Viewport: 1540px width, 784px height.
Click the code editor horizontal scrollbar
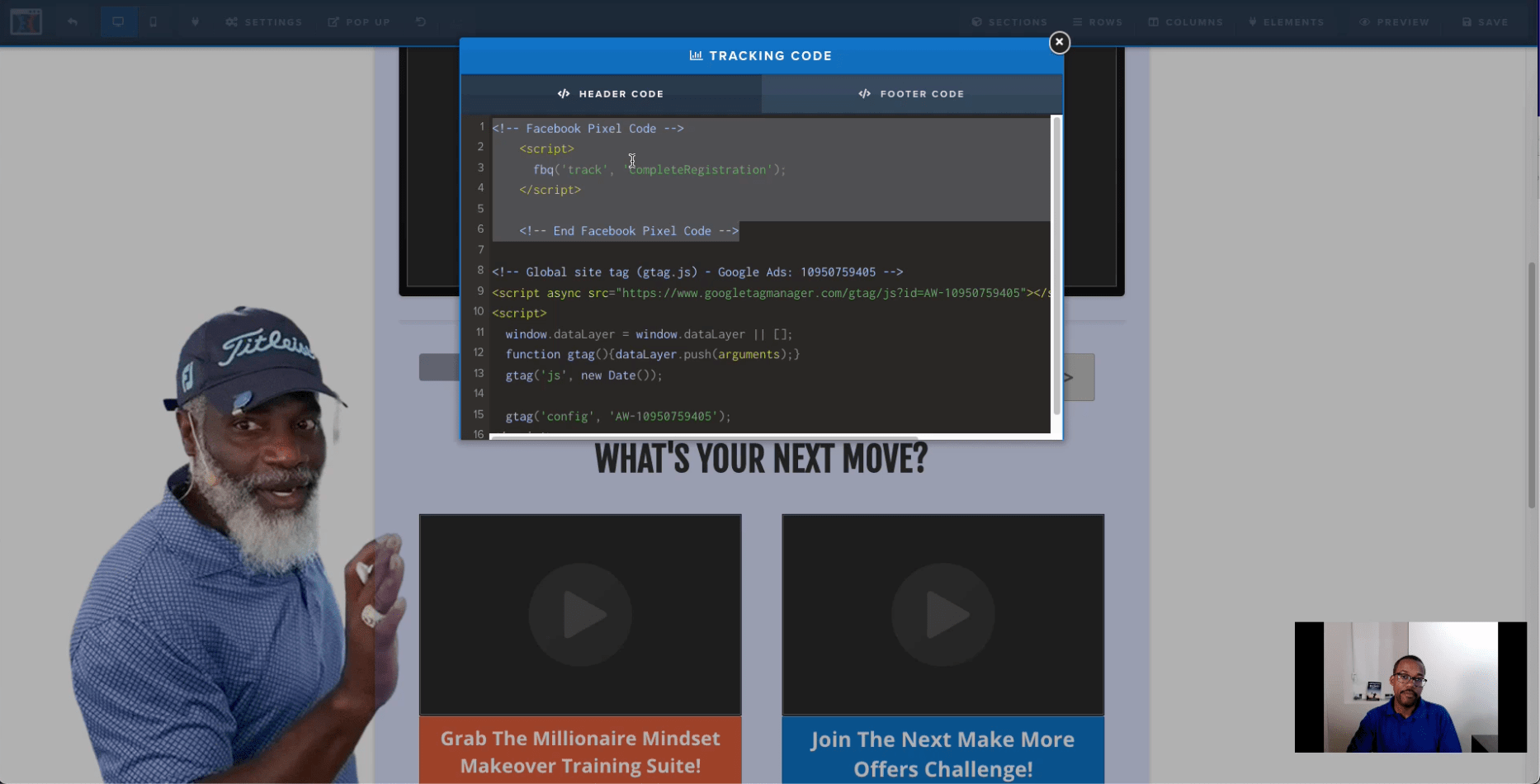coord(703,437)
